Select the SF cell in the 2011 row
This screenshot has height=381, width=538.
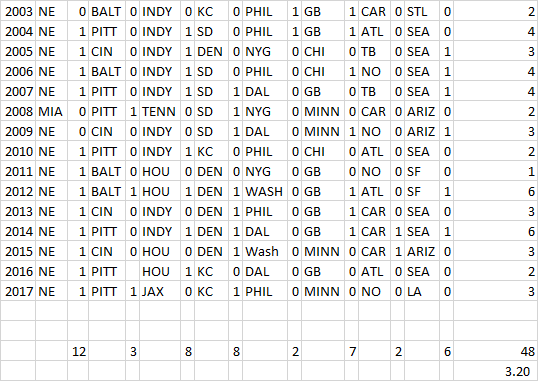(422, 172)
